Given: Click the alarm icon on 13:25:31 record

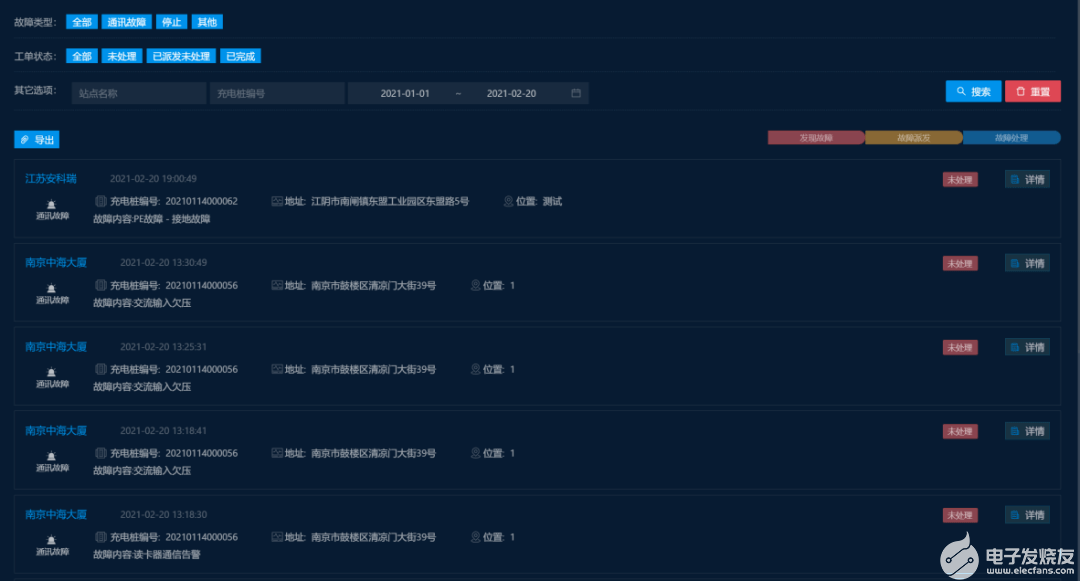Looking at the screenshot, I should [52, 372].
